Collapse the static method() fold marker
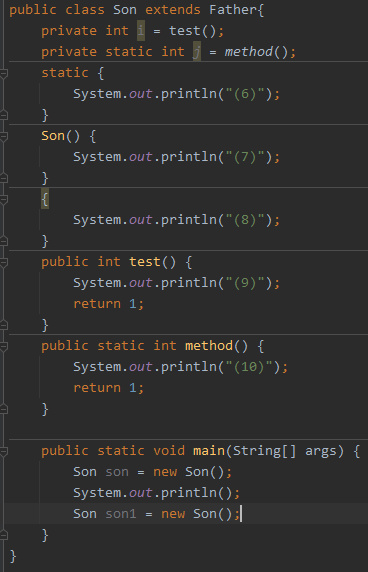The width and height of the screenshot is (368, 572). coord(4,346)
